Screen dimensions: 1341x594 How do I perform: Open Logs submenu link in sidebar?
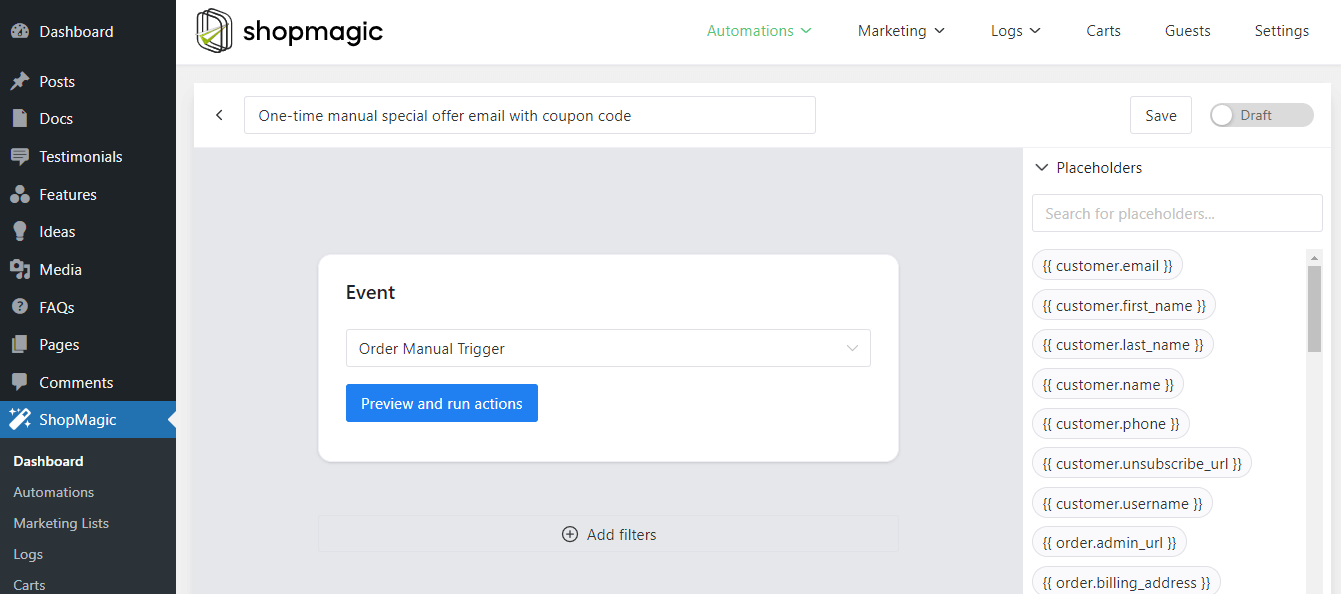pos(29,554)
